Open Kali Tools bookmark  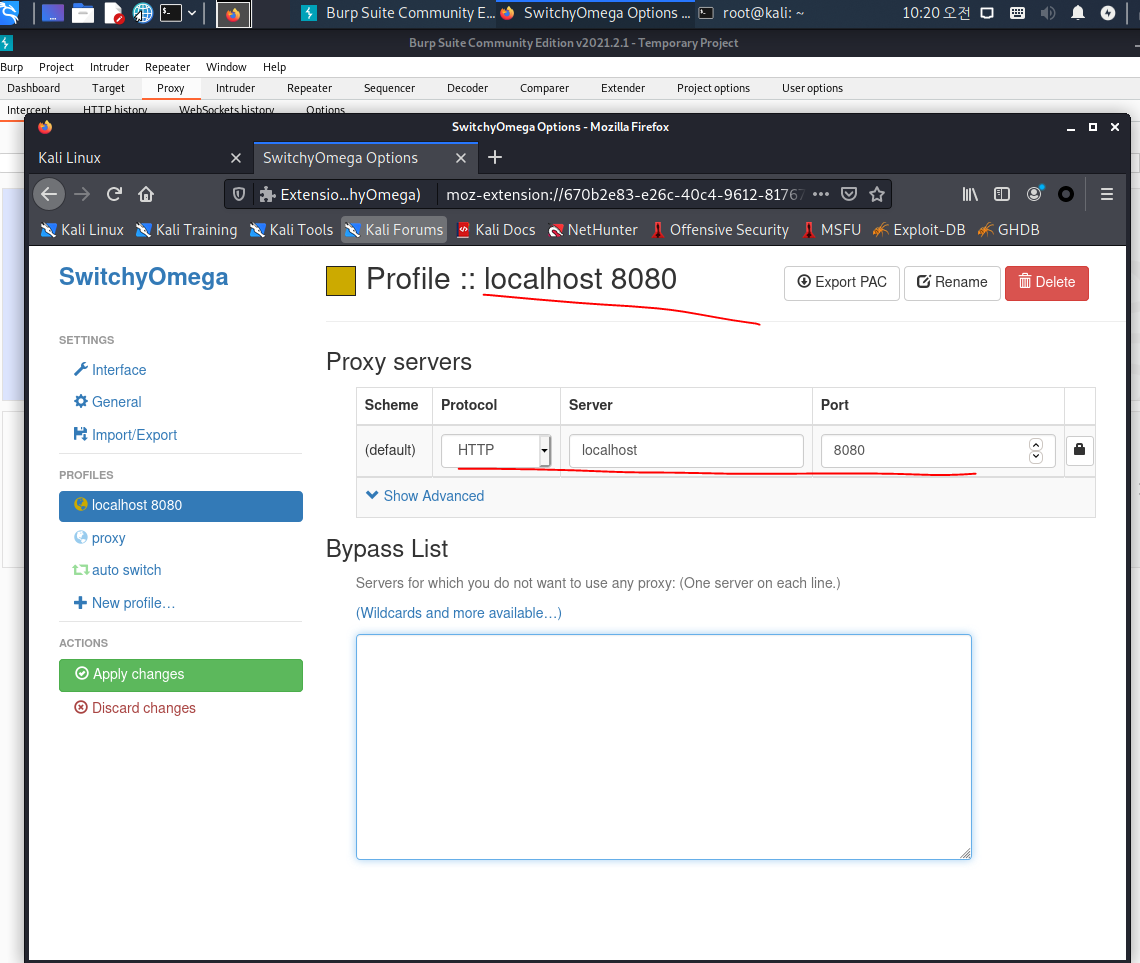click(291, 230)
